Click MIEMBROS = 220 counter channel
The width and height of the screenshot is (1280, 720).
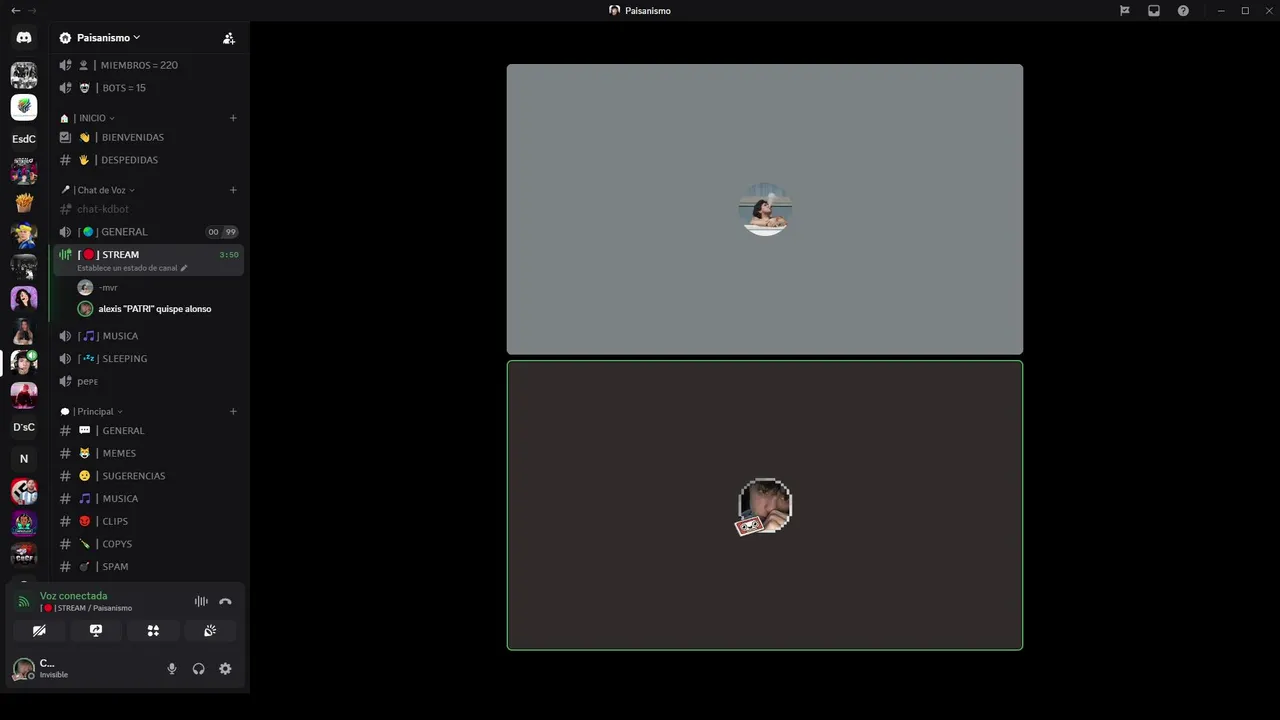[x=148, y=65]
